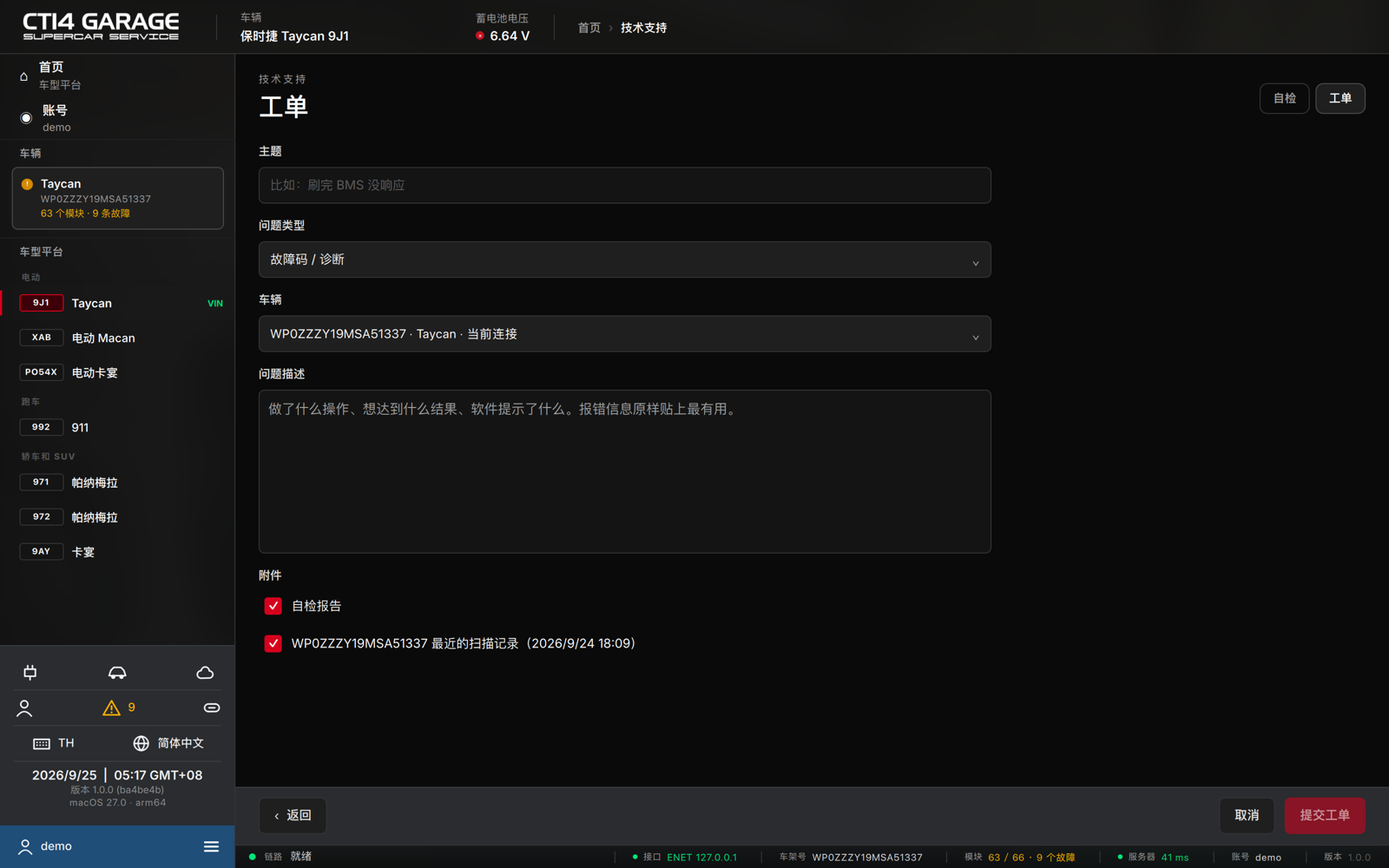This screenshot has width=1389, height=868.
Task: Click the CT14 Garage logo
Action: (101, 26)
